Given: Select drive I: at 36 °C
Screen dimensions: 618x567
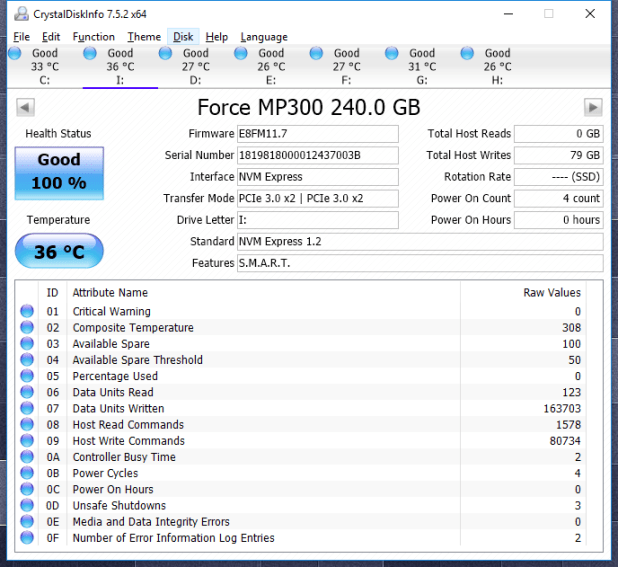Looking at the screenshot, I should pyautogui.click(x=120, y=66).
